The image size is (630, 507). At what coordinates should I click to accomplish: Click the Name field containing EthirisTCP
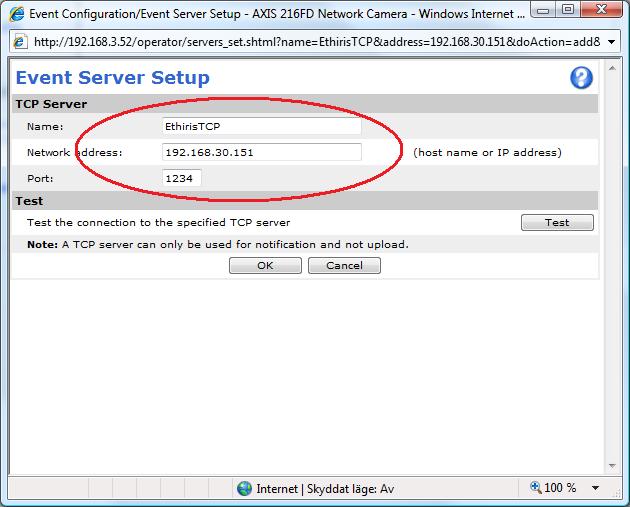[262, 126]
